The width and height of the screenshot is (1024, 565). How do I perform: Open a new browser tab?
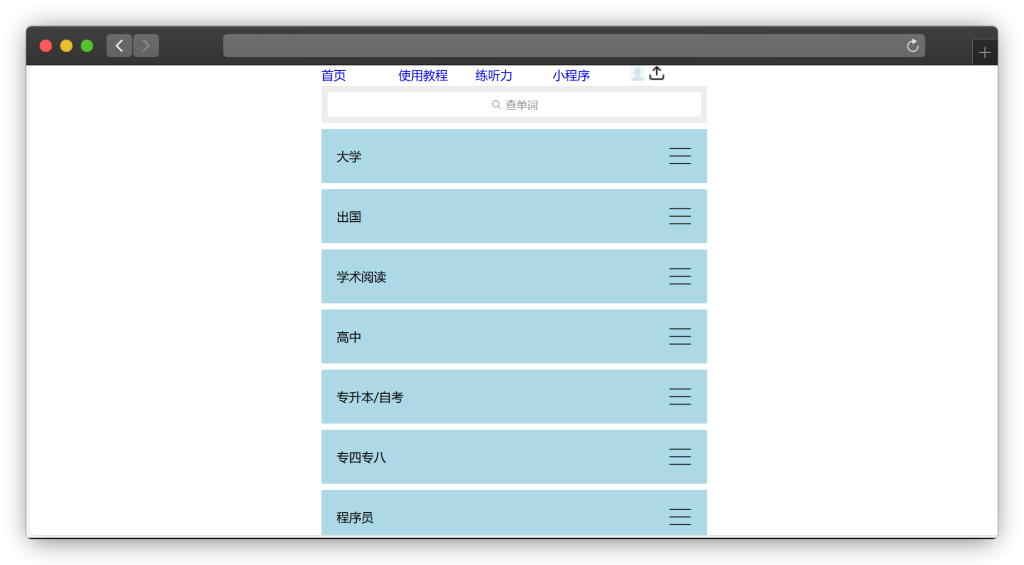click(x=985, y=52)
